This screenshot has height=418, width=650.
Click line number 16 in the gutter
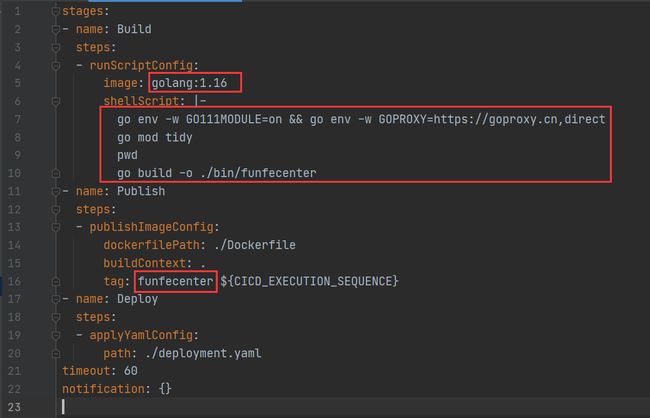[14, 282]
